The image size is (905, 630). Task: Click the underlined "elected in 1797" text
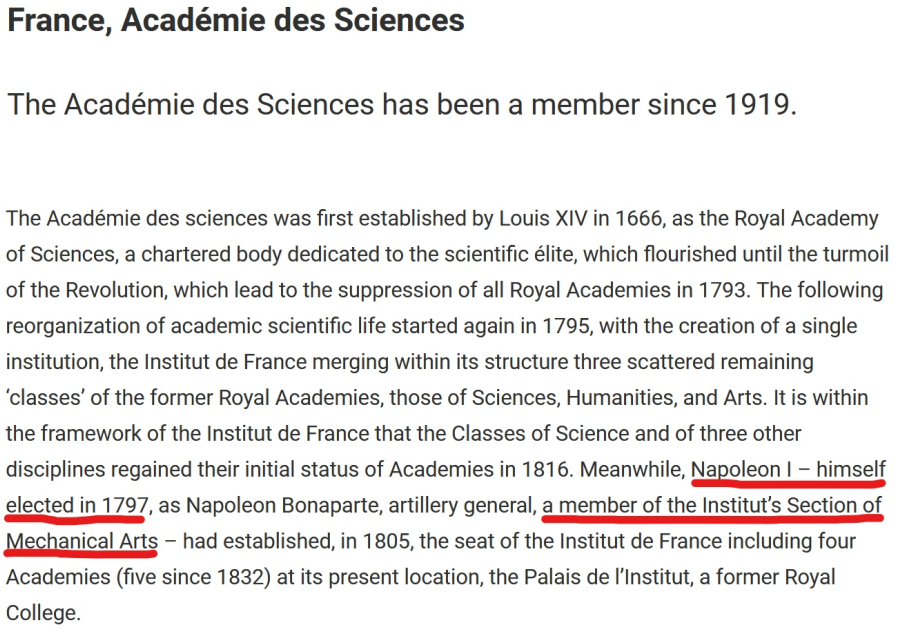pos(76,506)
